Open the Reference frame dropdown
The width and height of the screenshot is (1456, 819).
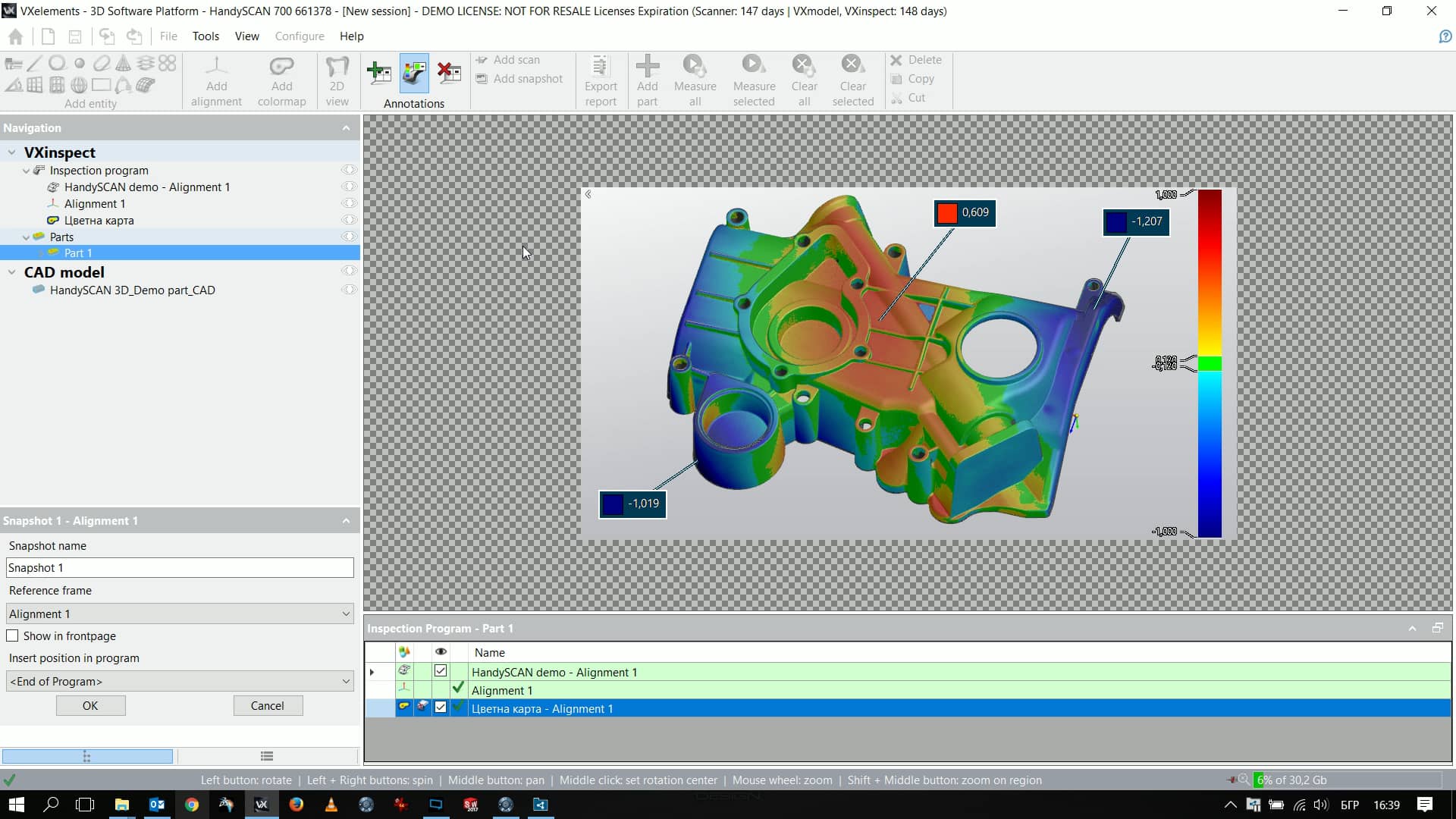(x=180, y=613)
